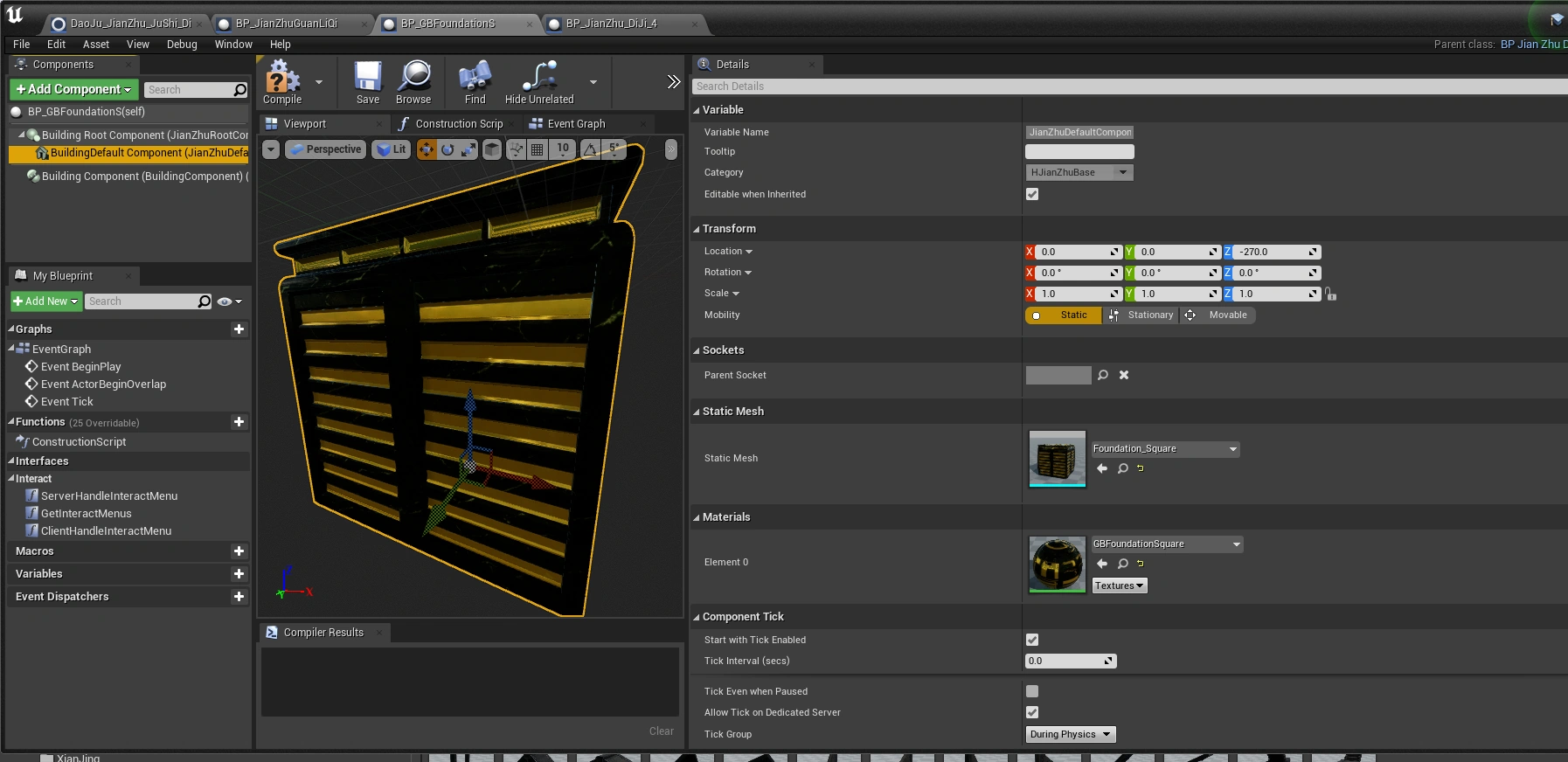Open the Tick Group dropdown
Viewport: 1568px width, 762px height.
[x=1070, y=735]
